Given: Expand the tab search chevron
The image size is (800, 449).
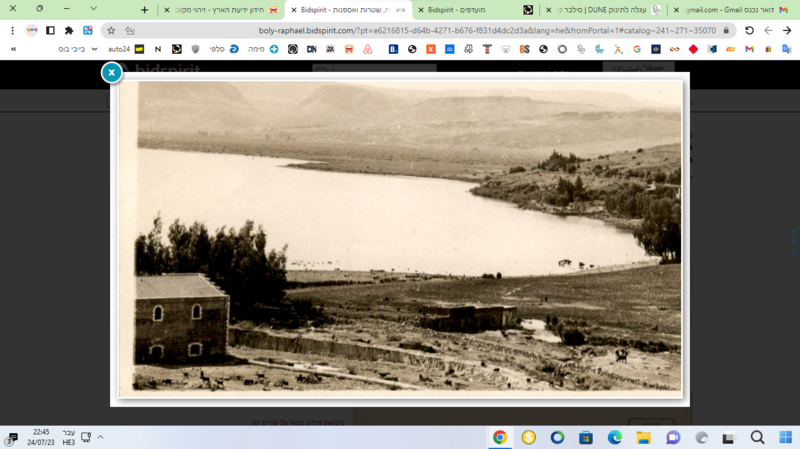Looking at the screenshot, I should [93, 9].
